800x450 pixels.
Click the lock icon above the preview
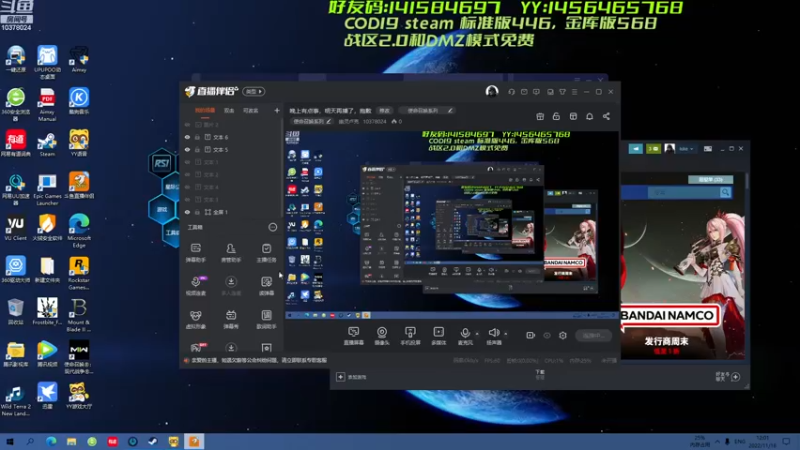(x=556, y=116)
